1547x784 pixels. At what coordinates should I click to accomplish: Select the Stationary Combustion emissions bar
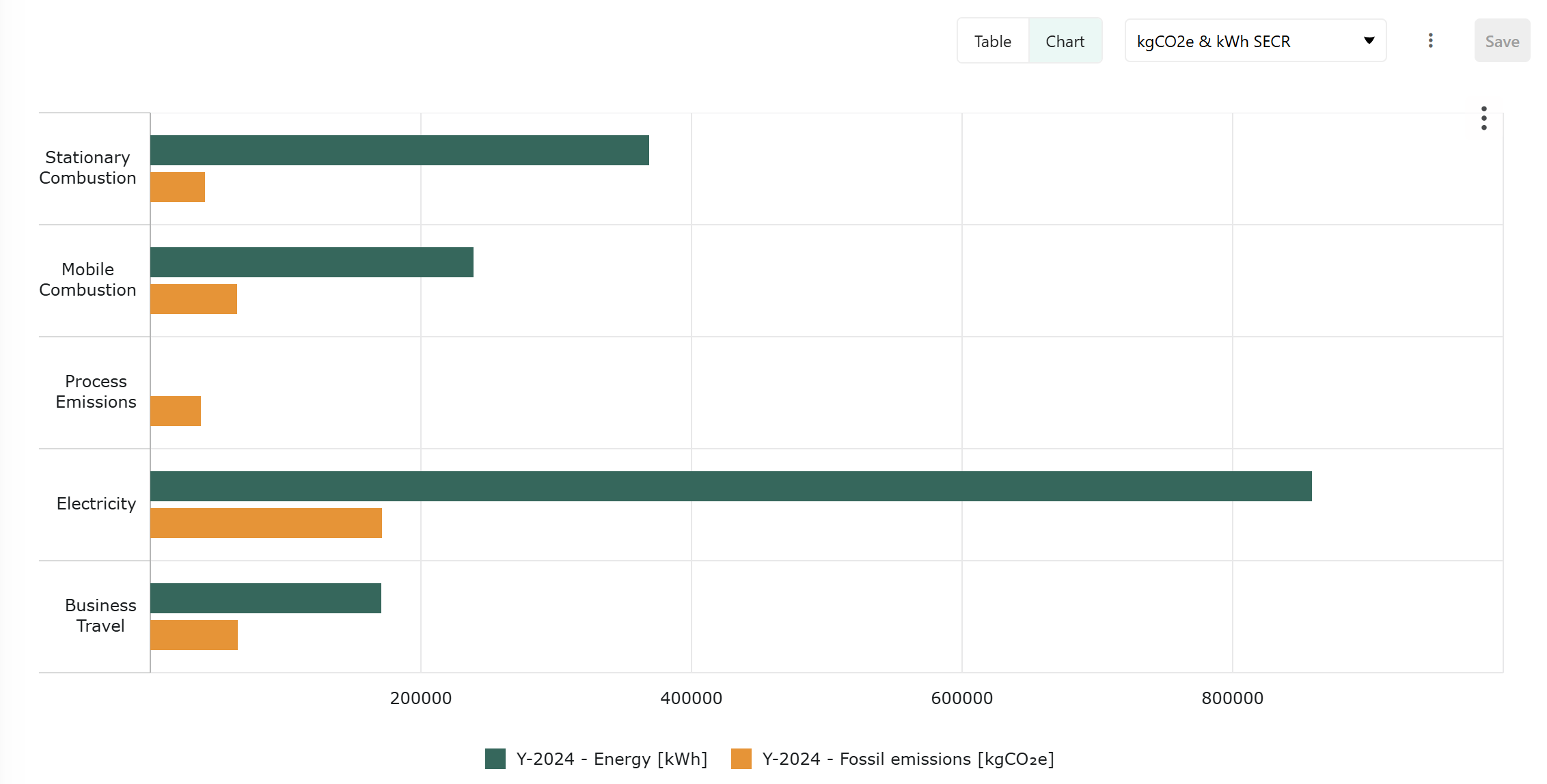(x=178, y=187)
